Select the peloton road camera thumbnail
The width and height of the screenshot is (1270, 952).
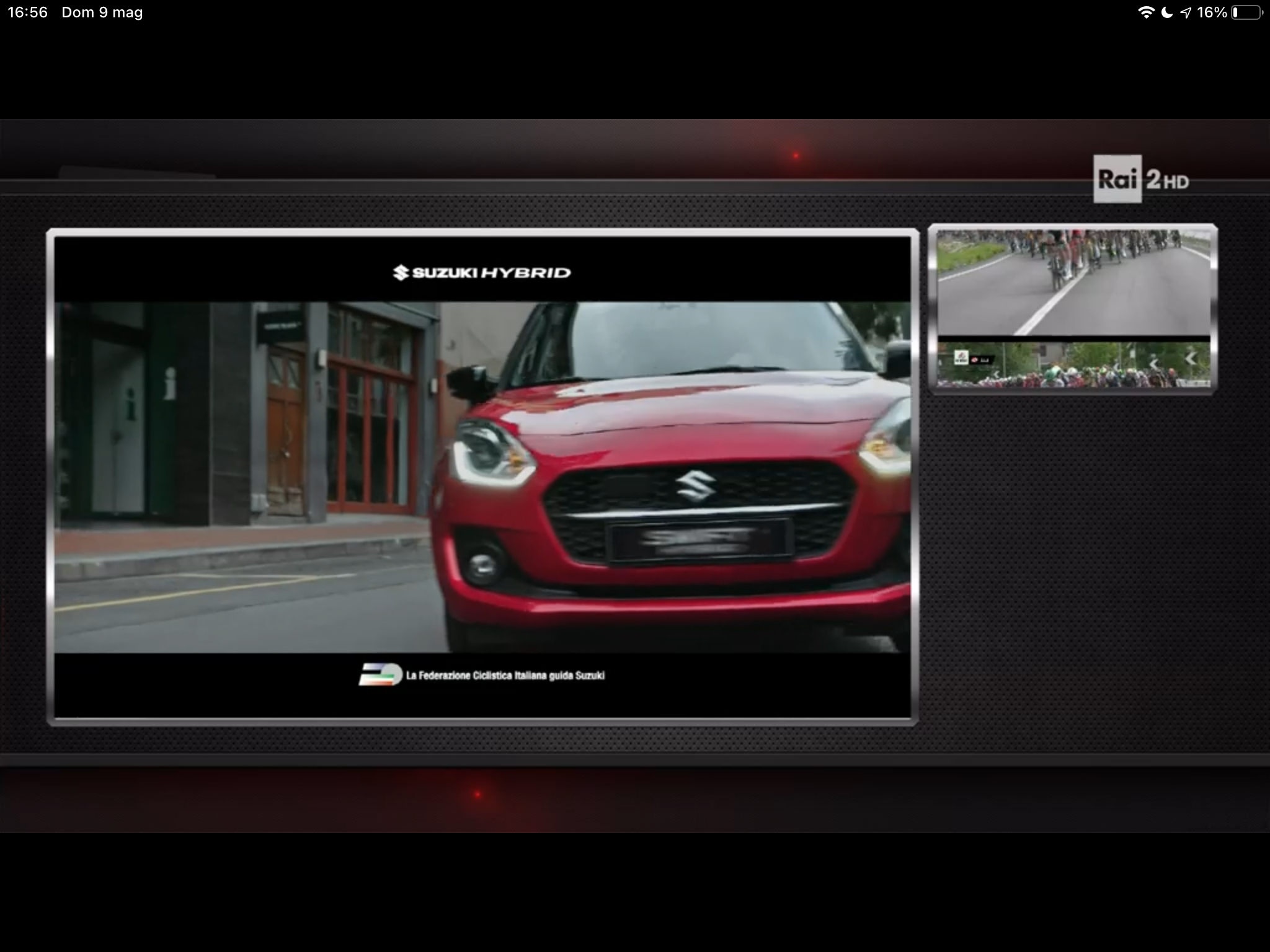[x=1073, y=282]
